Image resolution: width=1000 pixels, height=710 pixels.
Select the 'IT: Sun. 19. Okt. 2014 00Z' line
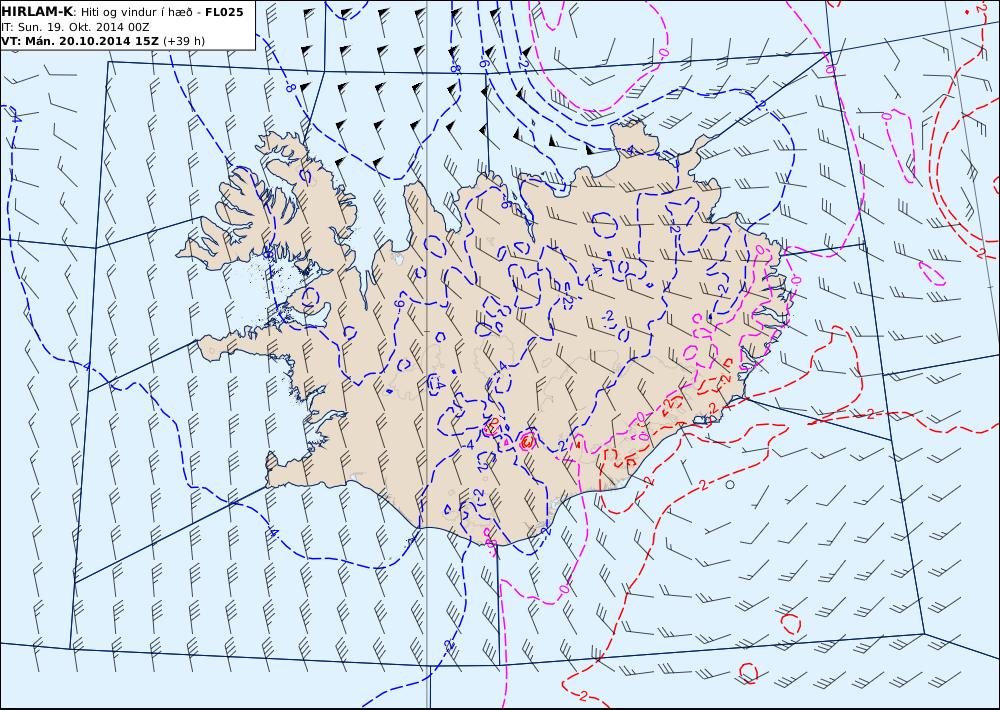(x=75, y=27)
